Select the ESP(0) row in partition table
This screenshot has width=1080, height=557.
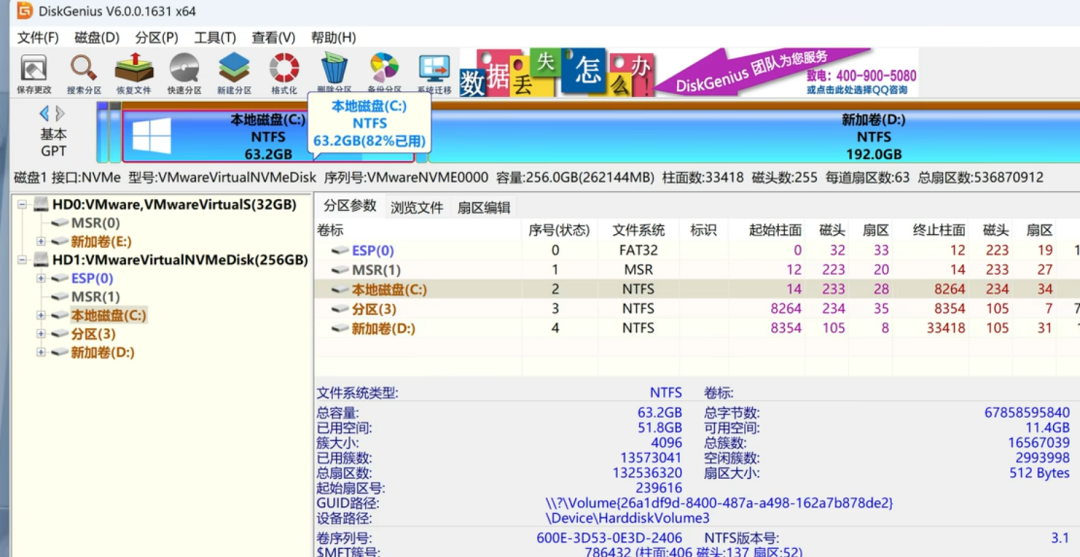(372, 251)
